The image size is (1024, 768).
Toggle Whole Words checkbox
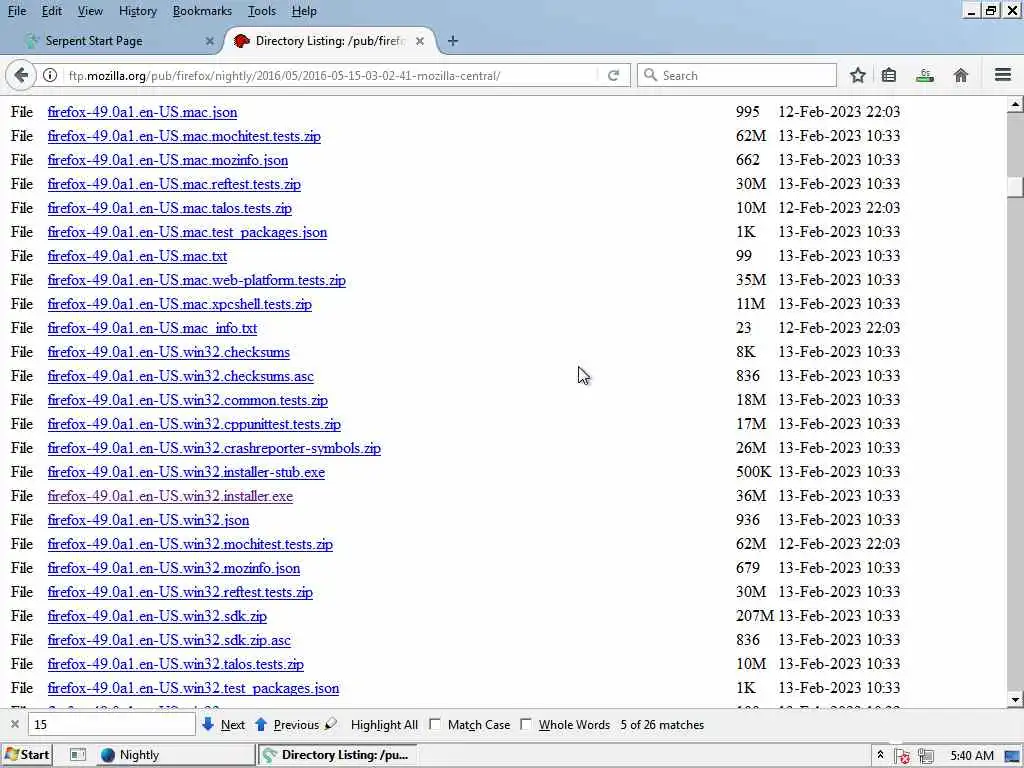click(526, 724)
